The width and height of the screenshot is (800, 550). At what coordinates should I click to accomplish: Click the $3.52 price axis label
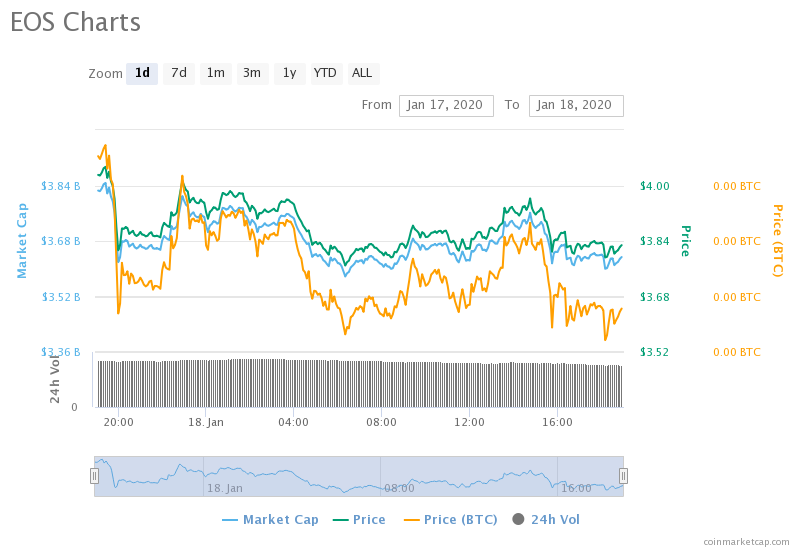[x=655, y=352]
